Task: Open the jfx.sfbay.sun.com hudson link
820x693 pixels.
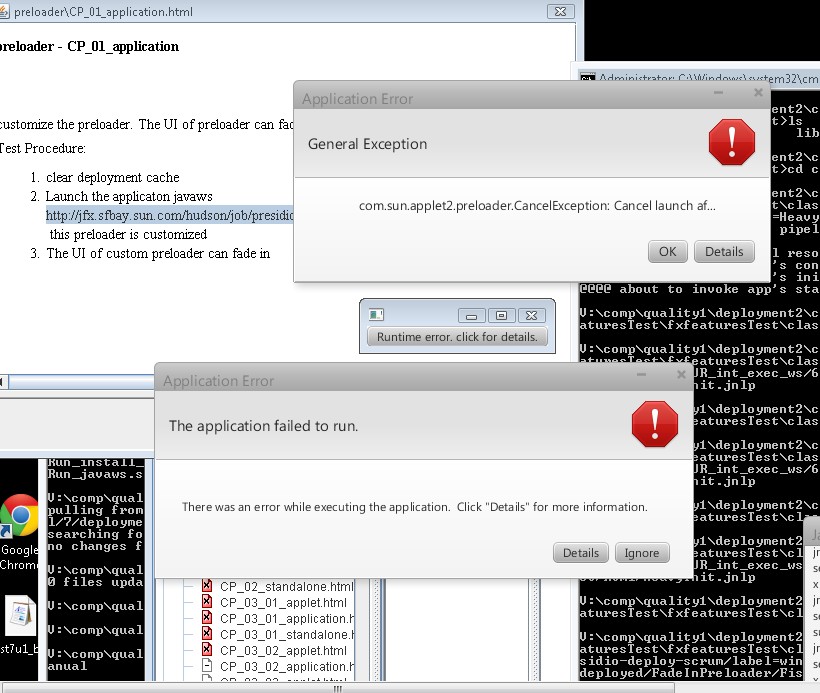Action: (x=169, y=215)
